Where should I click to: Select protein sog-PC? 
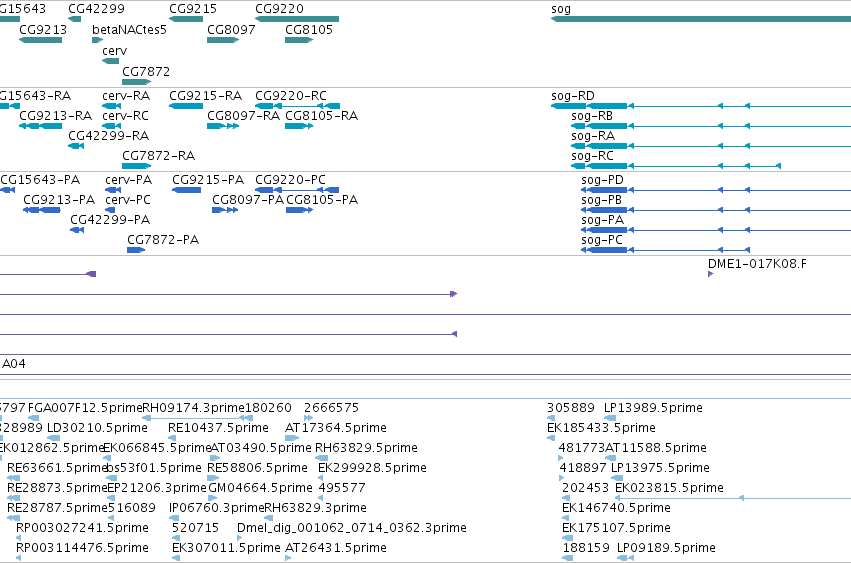666,250
